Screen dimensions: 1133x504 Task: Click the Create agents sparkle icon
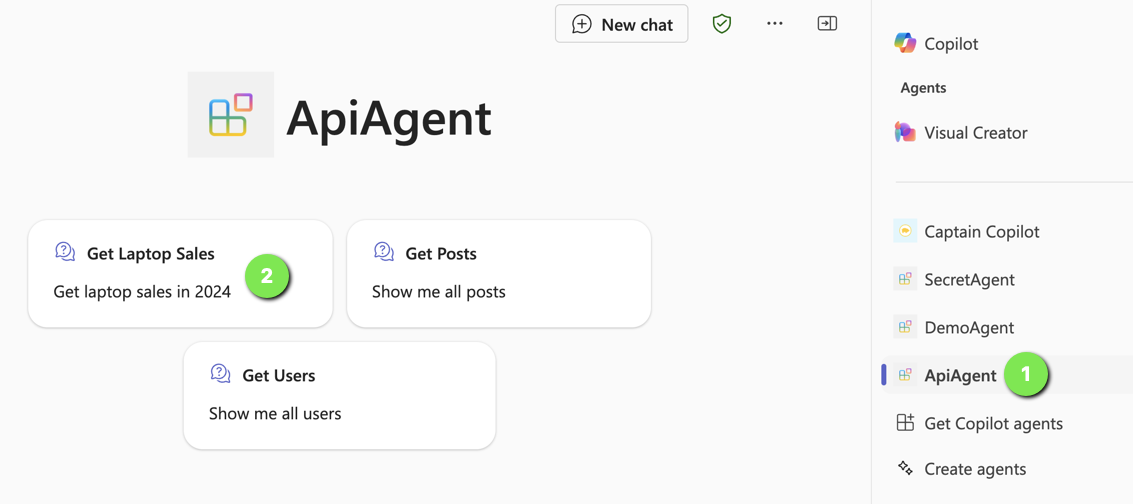coord(905,468)
